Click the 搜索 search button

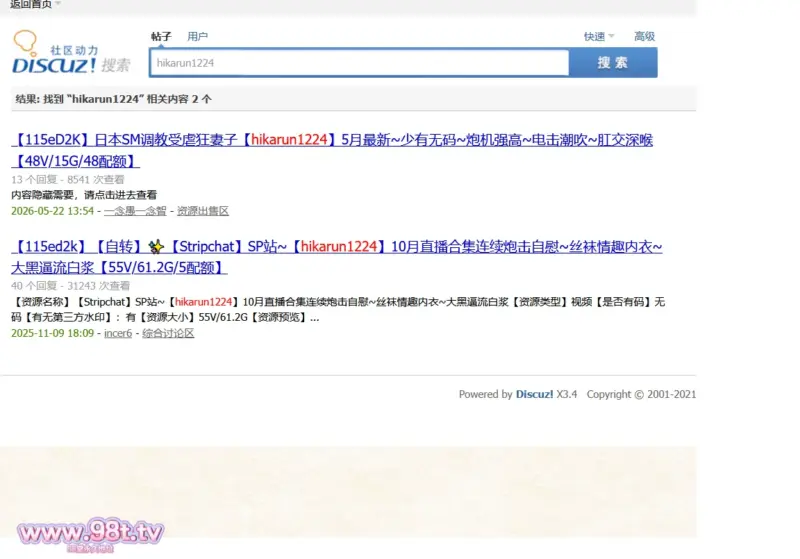click(613, 63)
